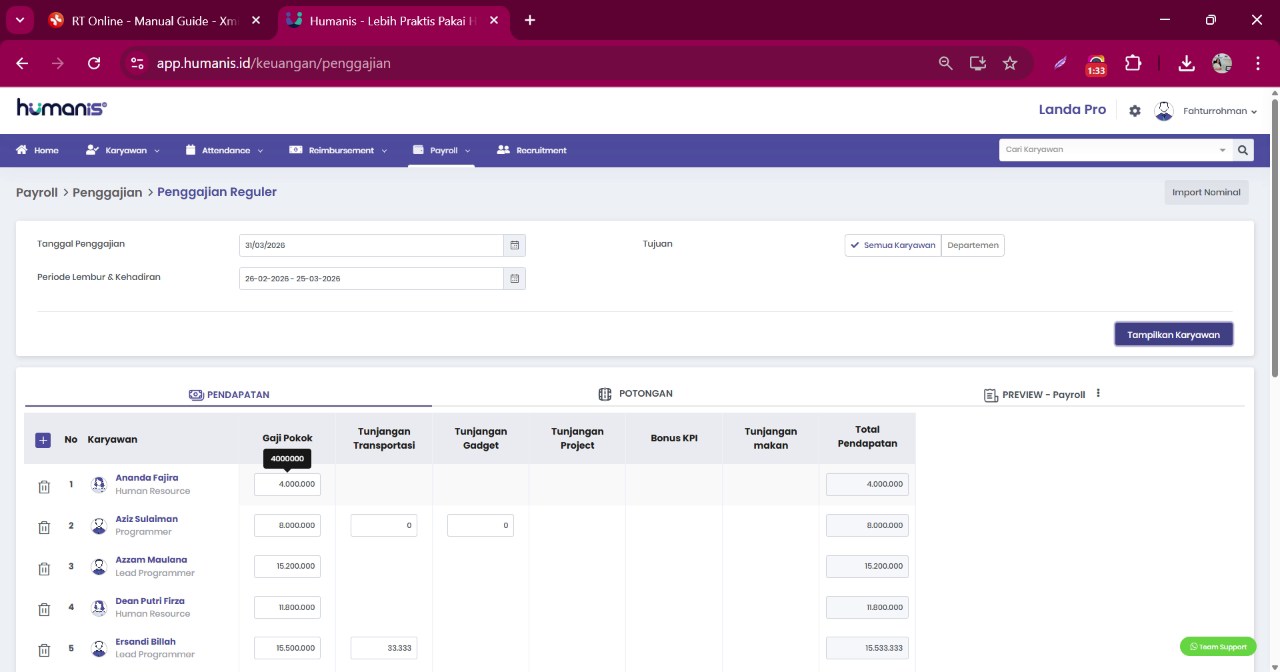Click Tunjangan Transportasi field for Aziz Sulaiman
This screenshot has width=1280, height=672.
(x=384, y=526)
